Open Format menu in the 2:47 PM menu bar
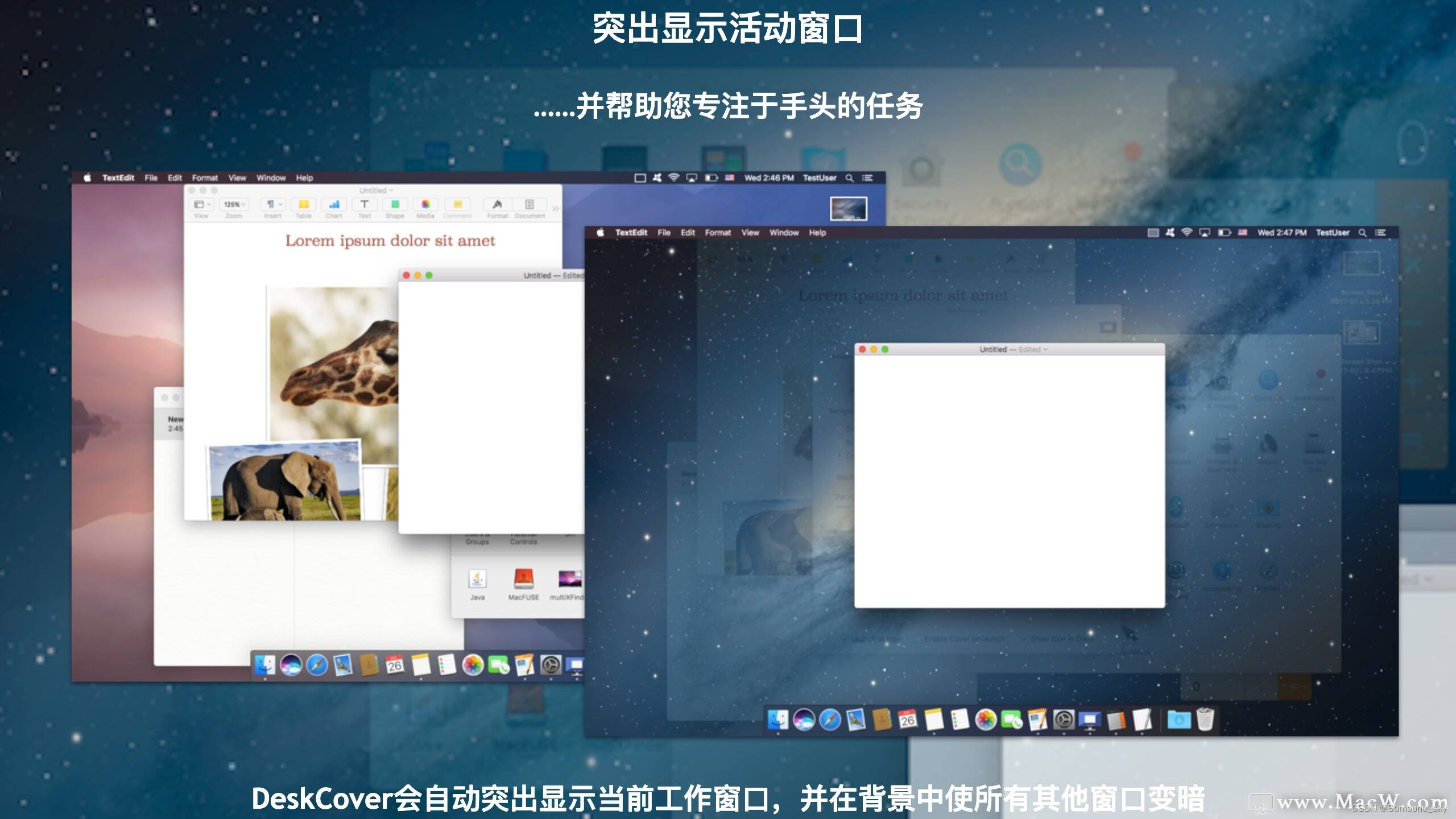 [718, 233]
